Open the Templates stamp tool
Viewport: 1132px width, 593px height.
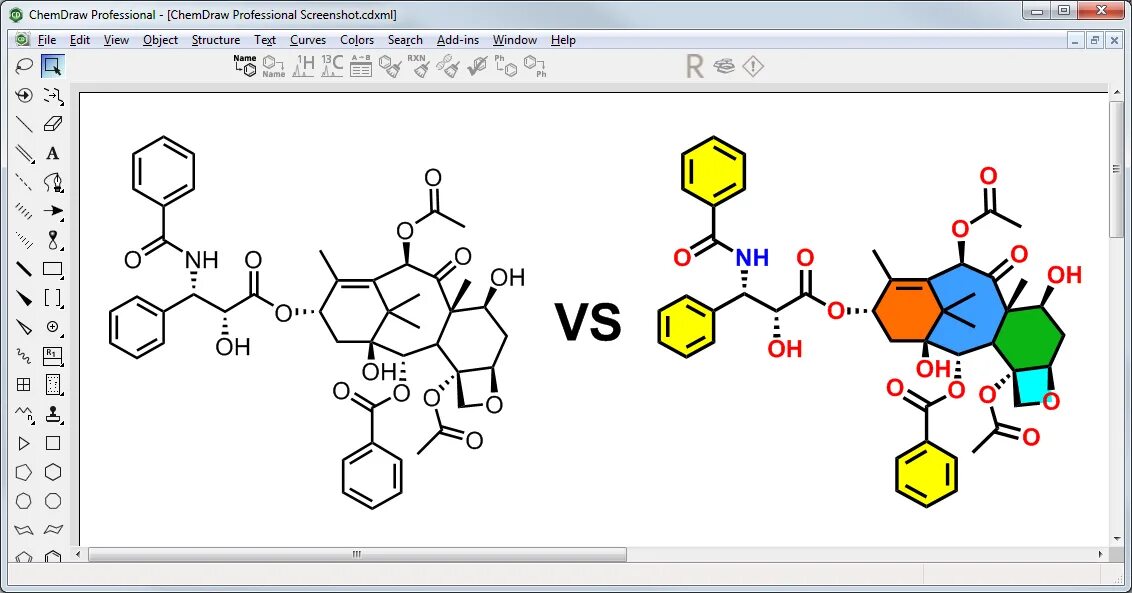[x=52, y=414]
